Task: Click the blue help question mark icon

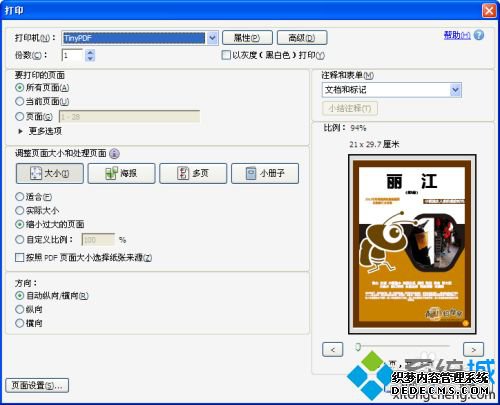Action: point(479,35)
